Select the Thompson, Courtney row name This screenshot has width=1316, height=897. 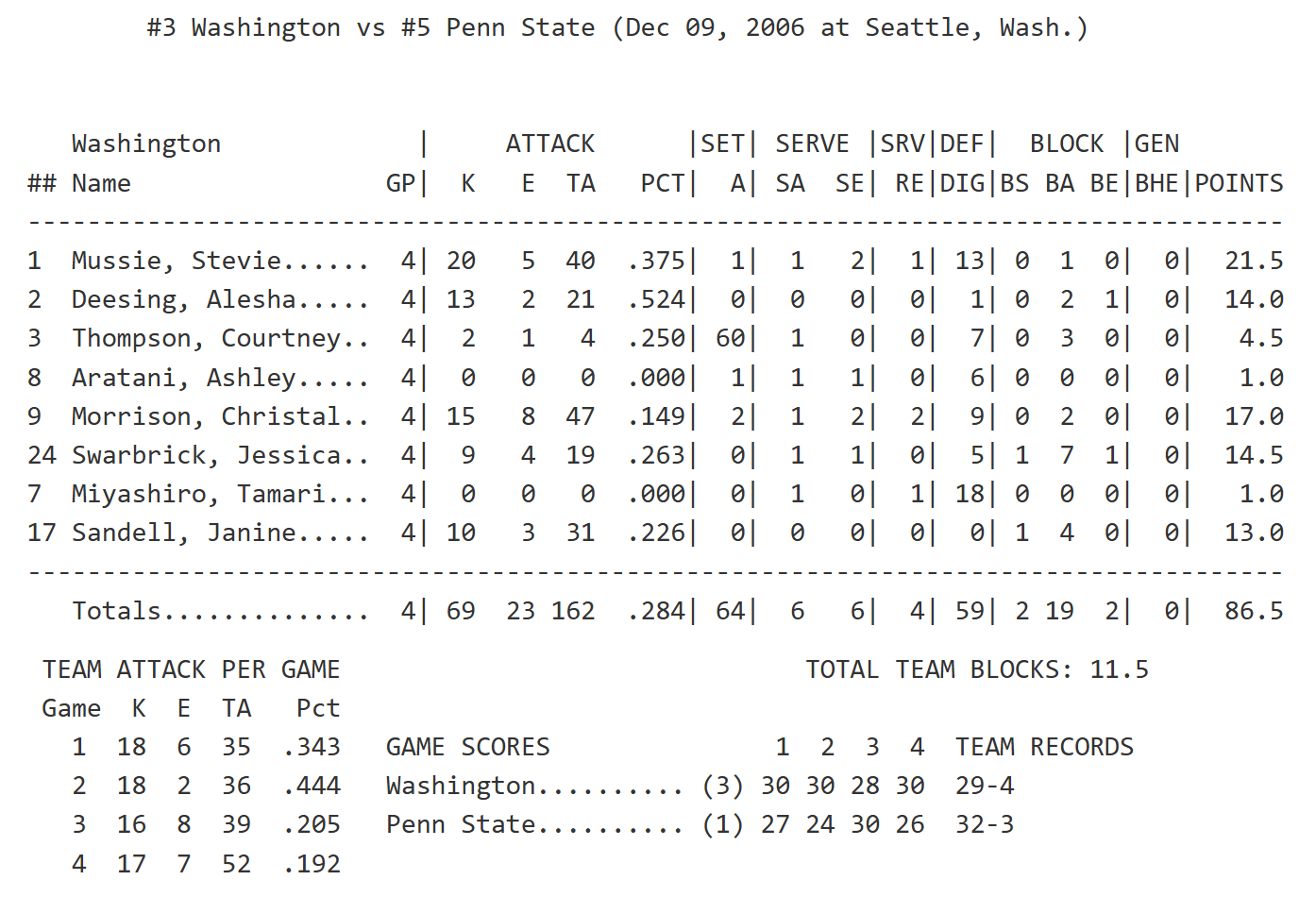206,338
